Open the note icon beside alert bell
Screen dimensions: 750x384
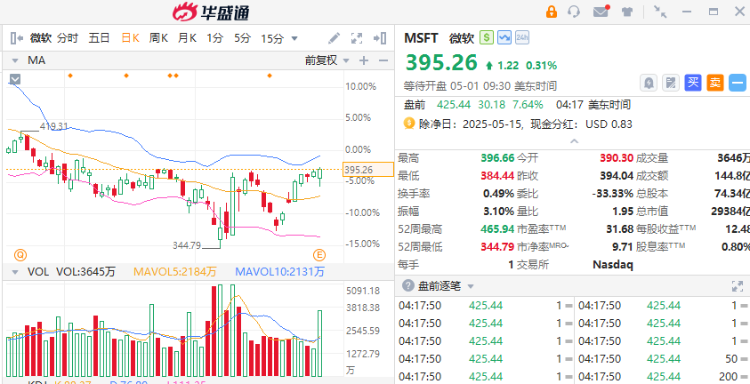671,83
